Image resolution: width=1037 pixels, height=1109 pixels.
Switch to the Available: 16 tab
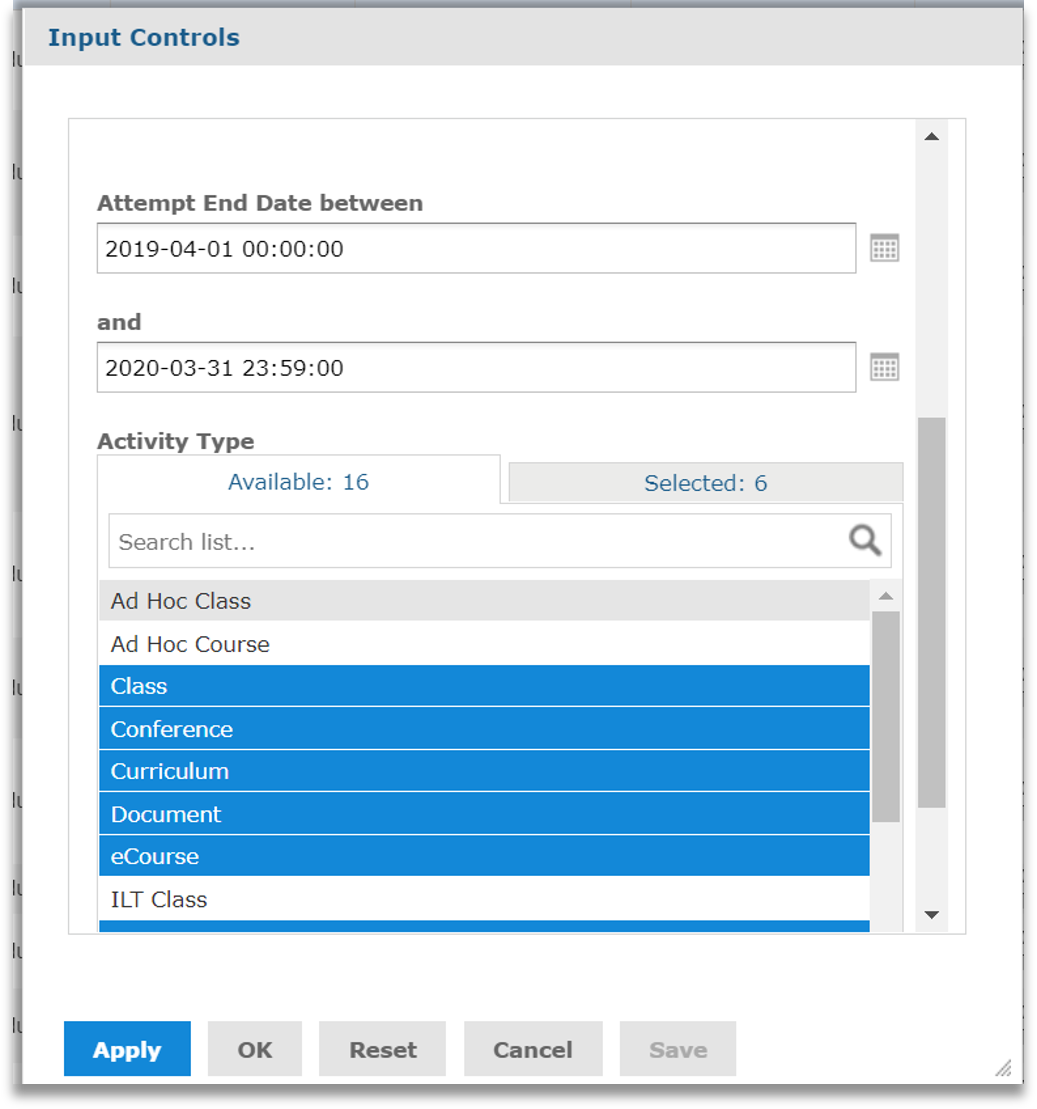298,482
